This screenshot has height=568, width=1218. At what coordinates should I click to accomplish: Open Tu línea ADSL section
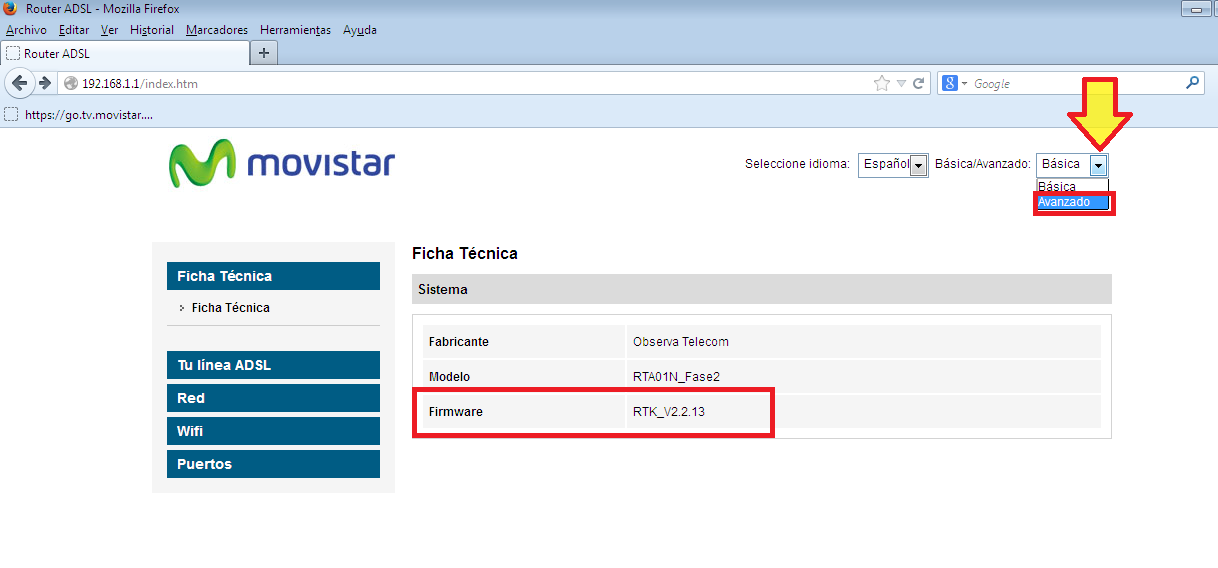click(x=273, y=365)
